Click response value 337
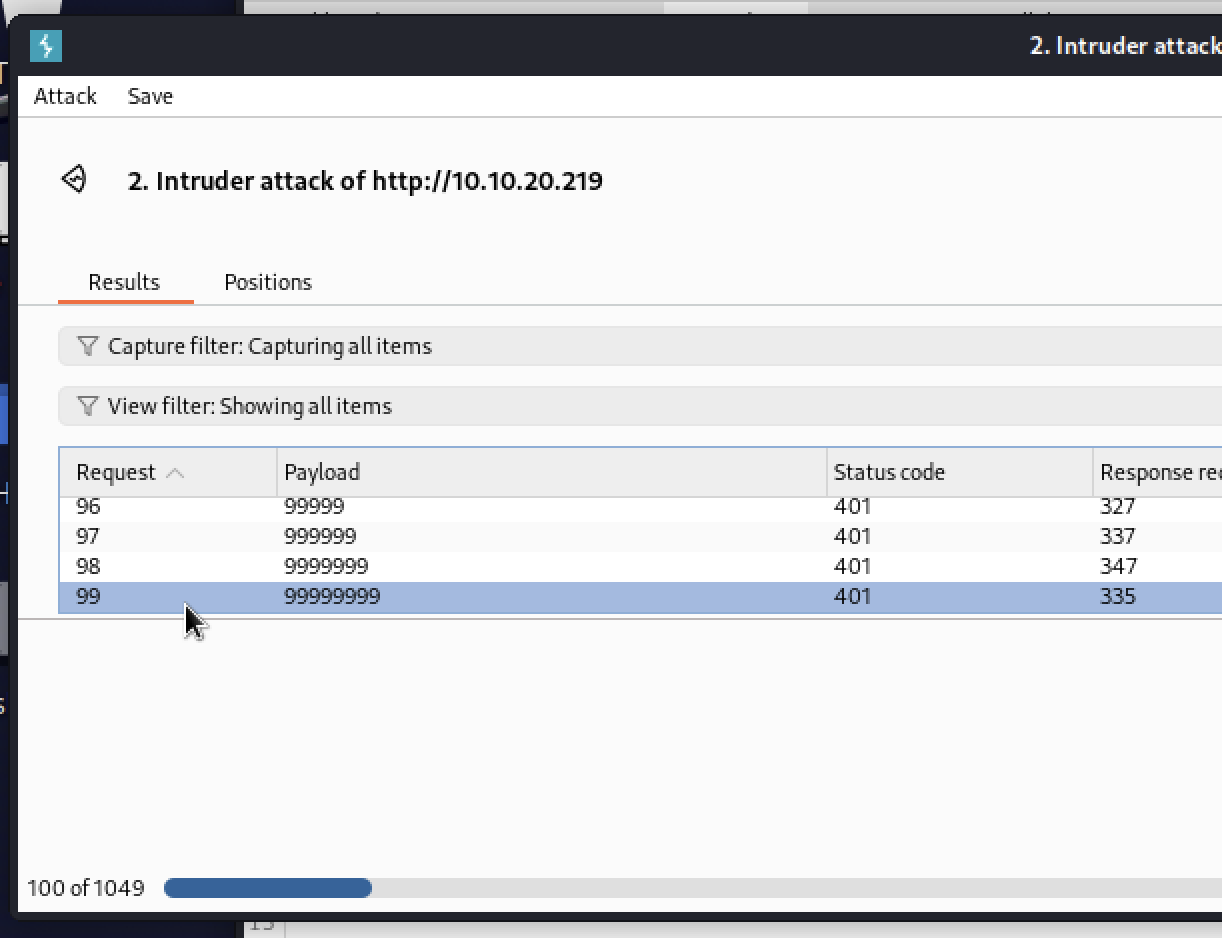 pos(1118,536)
